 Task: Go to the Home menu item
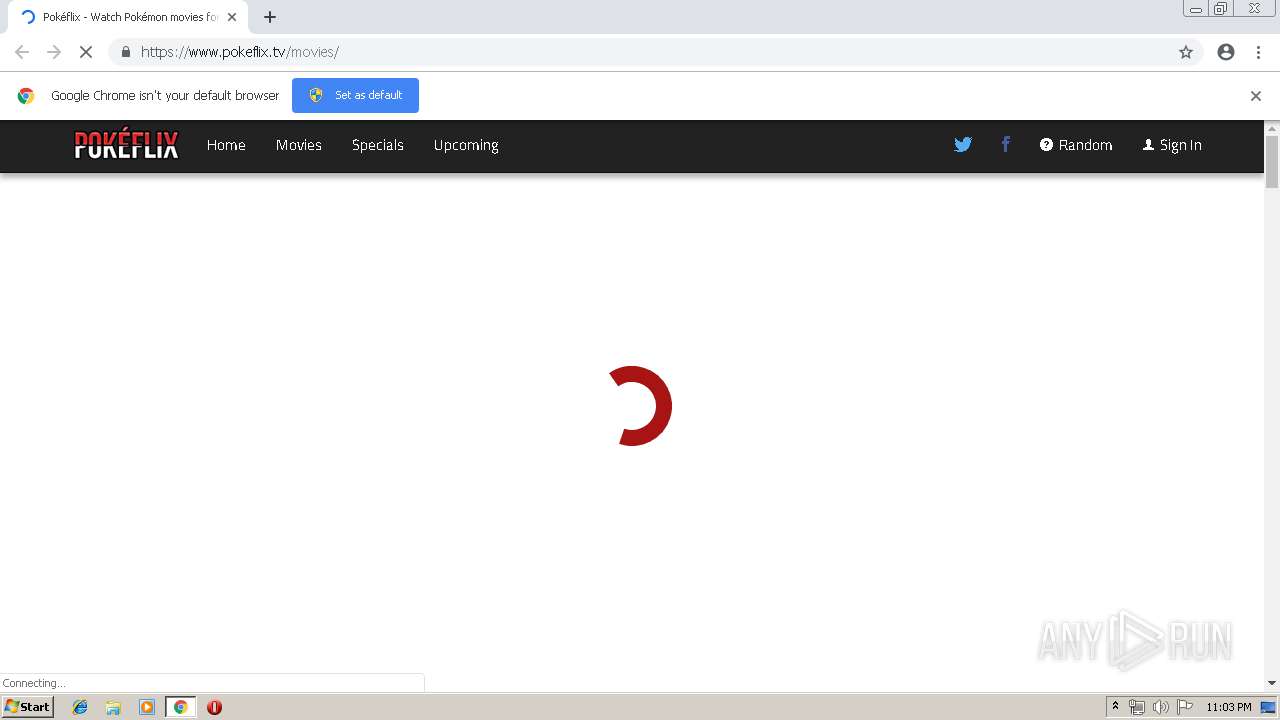[x=226, y=145]
